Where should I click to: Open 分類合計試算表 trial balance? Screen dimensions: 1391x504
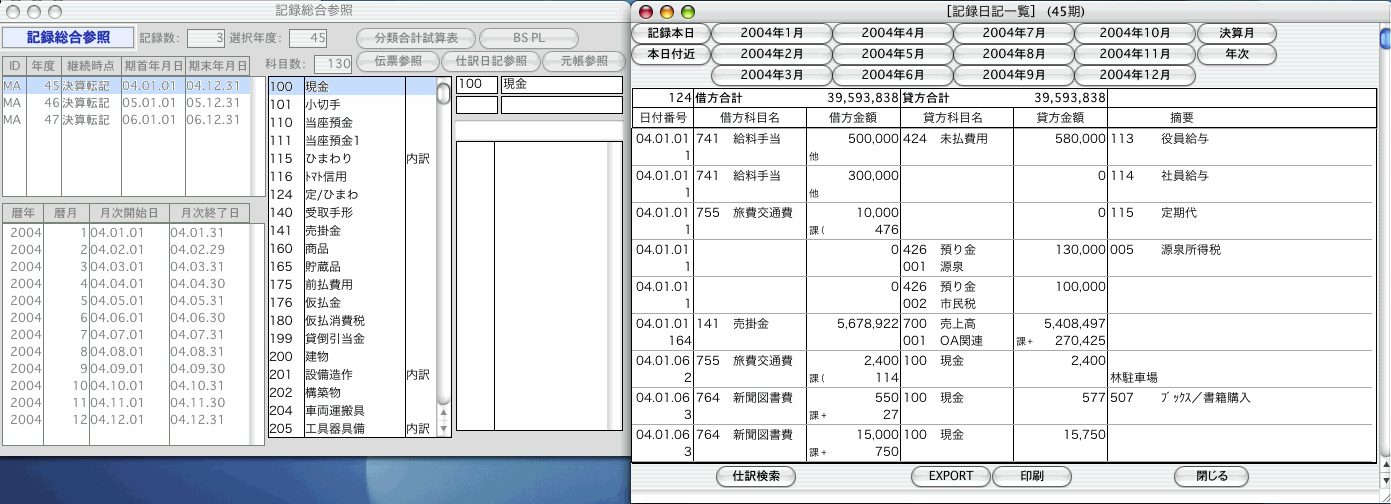pyautogui.click(x=416, y=38)
